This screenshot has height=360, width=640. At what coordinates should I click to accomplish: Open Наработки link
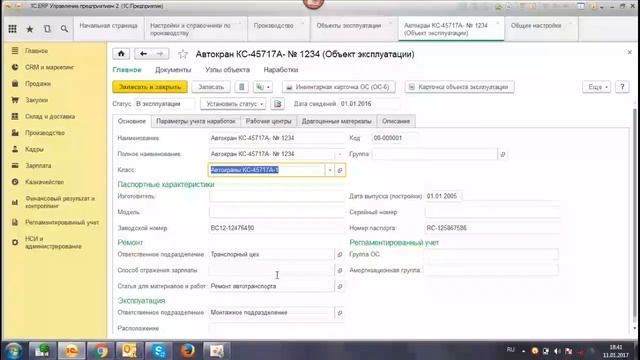(281, 70)
